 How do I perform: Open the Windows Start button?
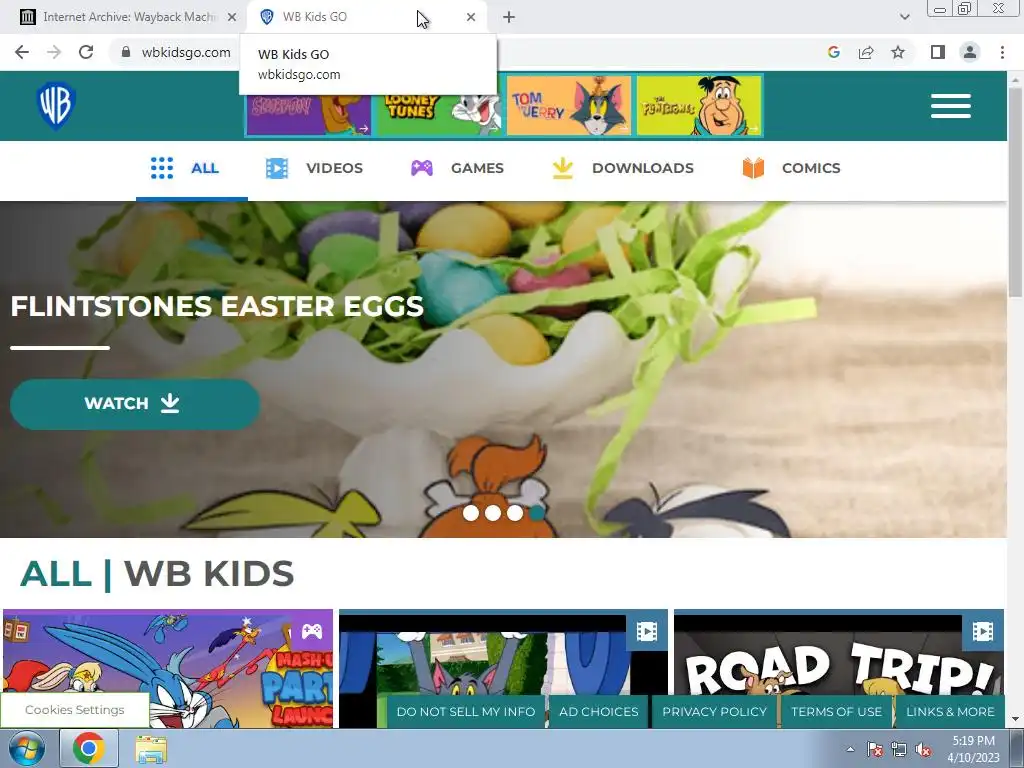pyautogui.click(x=26, y=748)
